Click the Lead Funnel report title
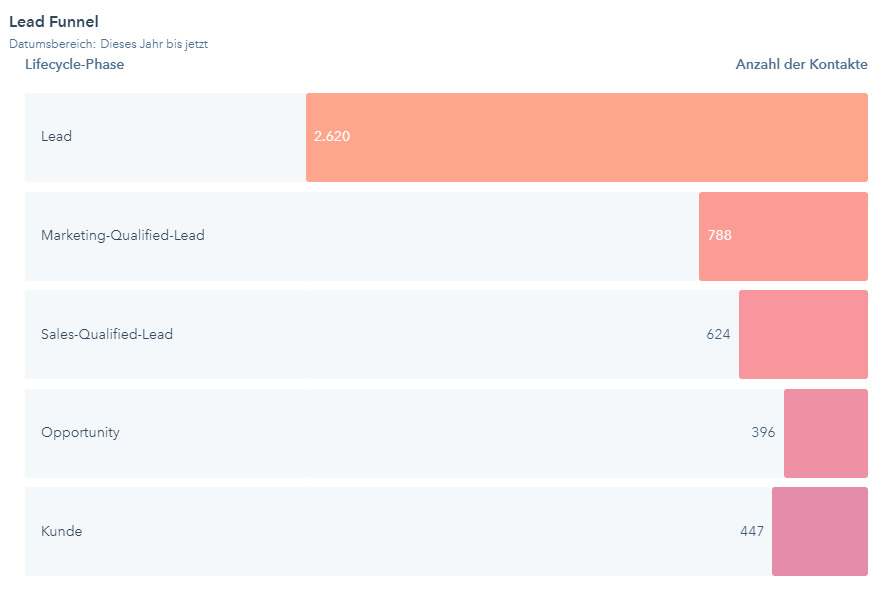890x592 pixels. point(54,22)
